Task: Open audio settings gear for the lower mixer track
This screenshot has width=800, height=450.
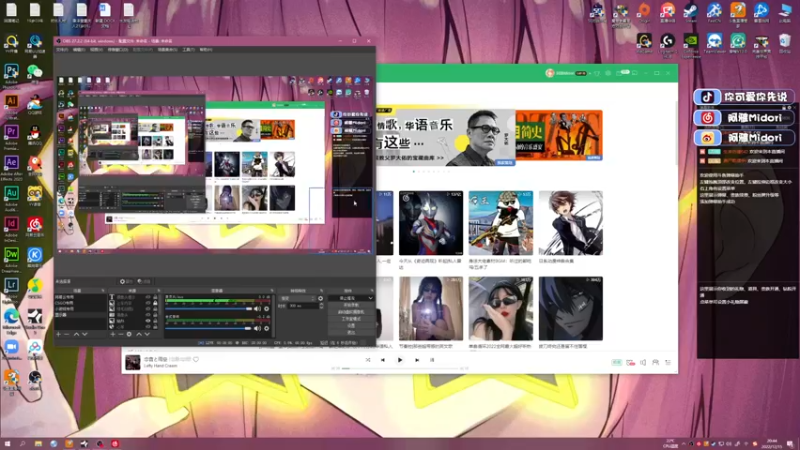Action: 266,329
